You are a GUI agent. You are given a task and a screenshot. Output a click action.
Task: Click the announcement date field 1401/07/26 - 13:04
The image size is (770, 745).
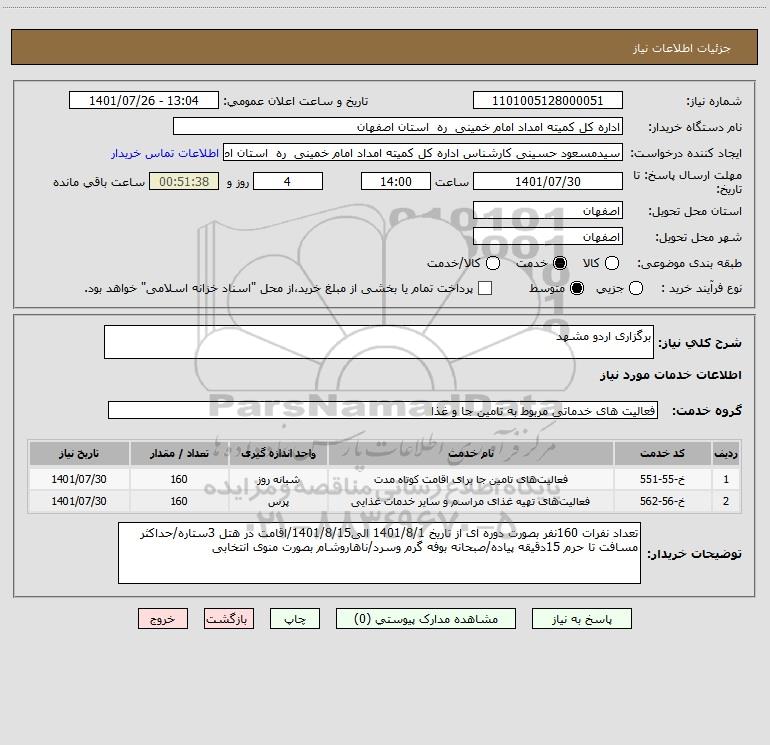[x=144, y=101]
